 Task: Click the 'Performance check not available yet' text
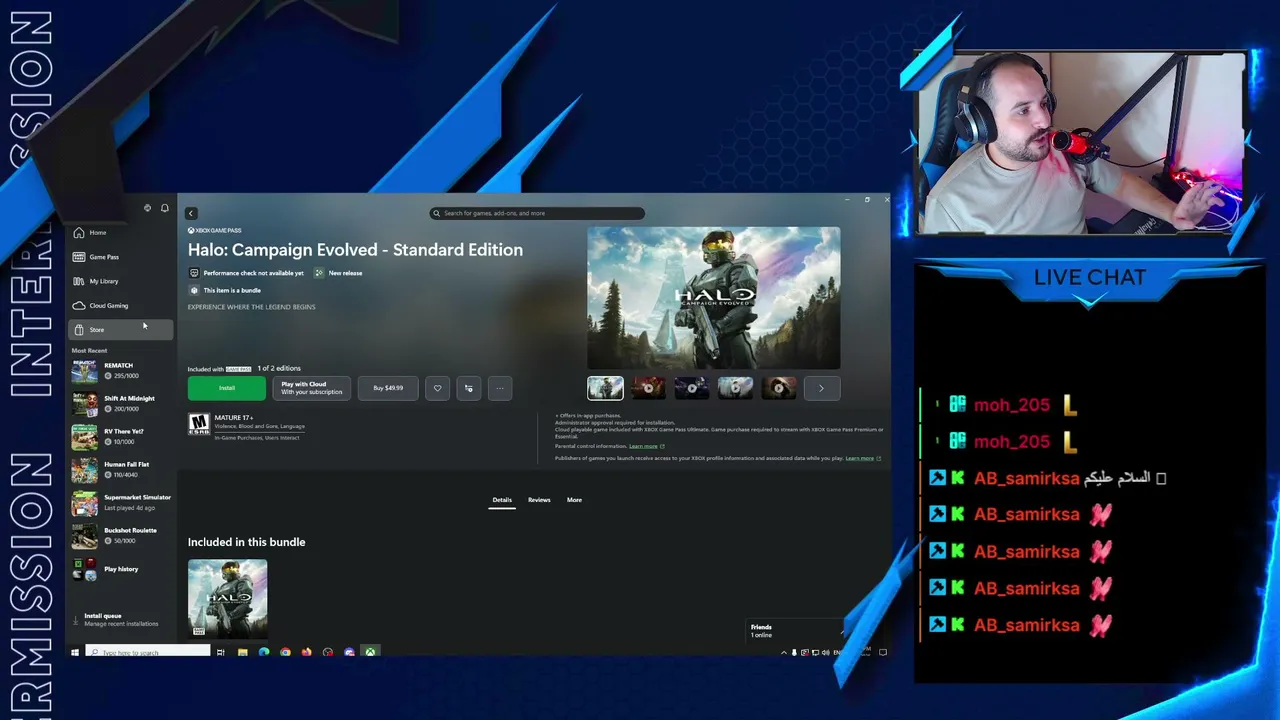(253, 273)
